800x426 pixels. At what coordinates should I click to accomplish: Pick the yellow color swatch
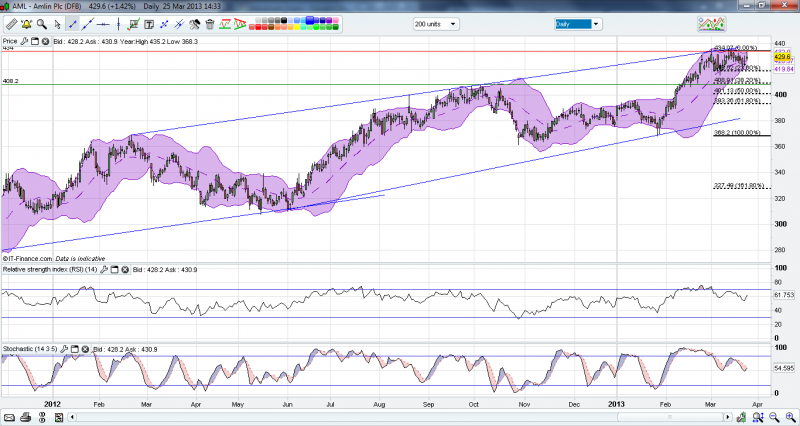pos(297,27)
